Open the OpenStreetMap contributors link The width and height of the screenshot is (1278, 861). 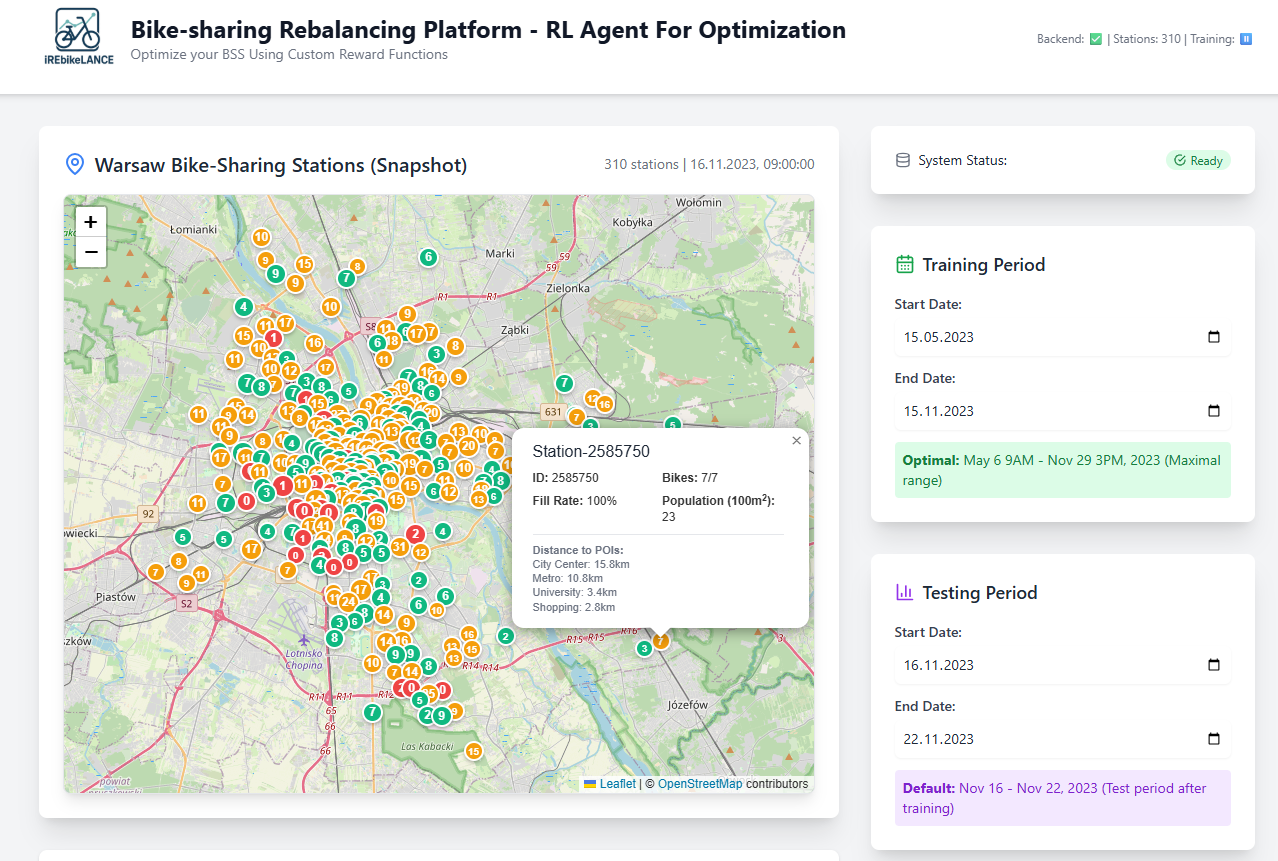(700, 784)
